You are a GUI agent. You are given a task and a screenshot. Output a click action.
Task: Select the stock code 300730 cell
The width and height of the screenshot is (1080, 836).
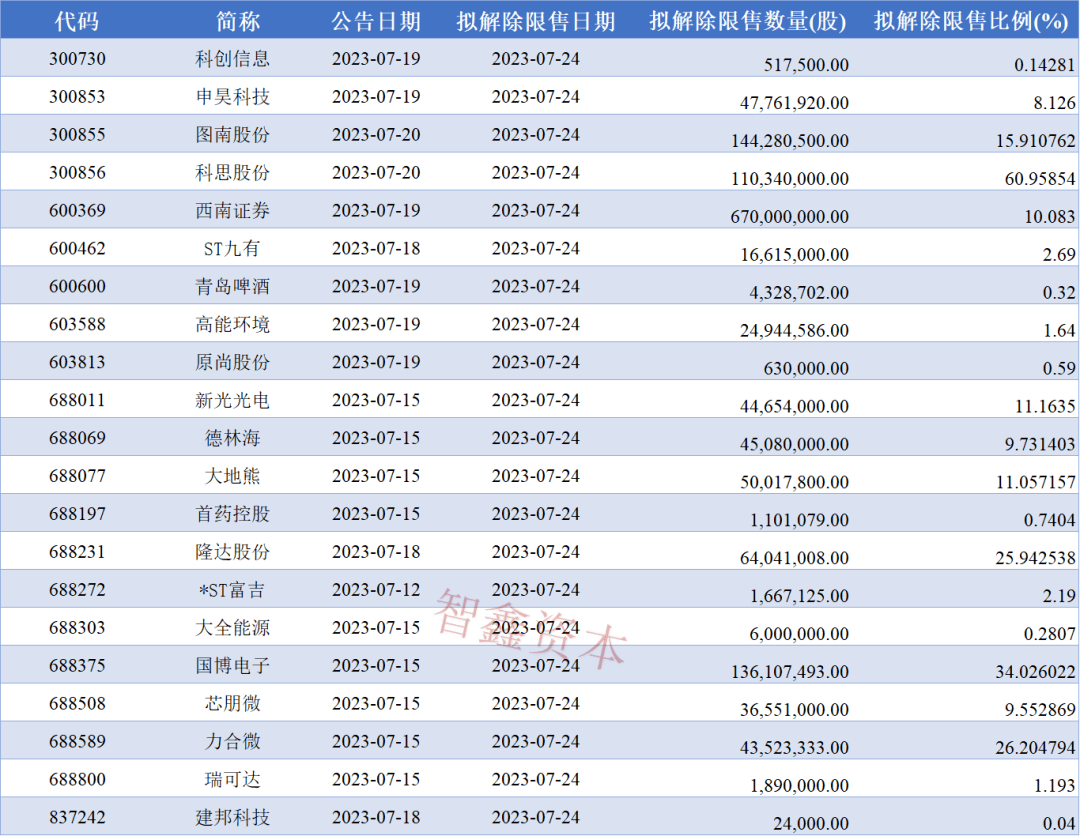tap(76, 59)
